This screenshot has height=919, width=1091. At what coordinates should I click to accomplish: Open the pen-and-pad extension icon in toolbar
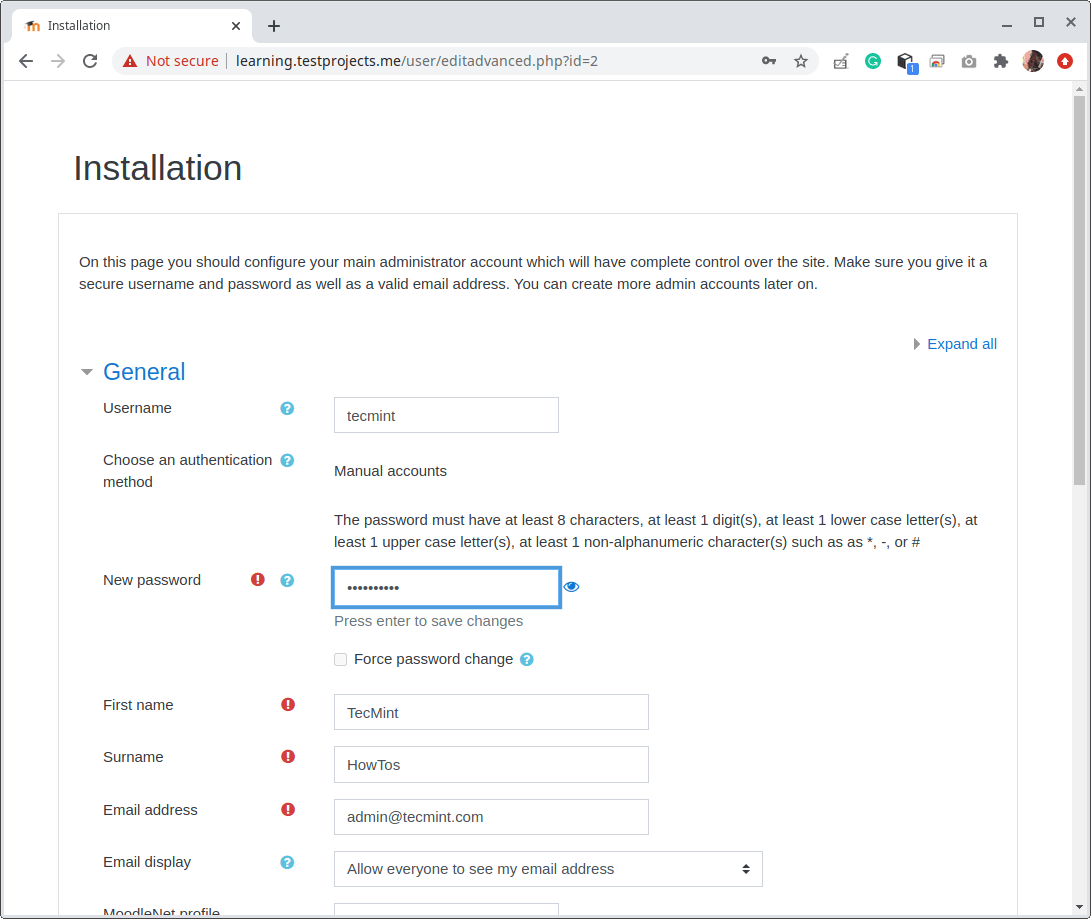(x=841, y=62)
